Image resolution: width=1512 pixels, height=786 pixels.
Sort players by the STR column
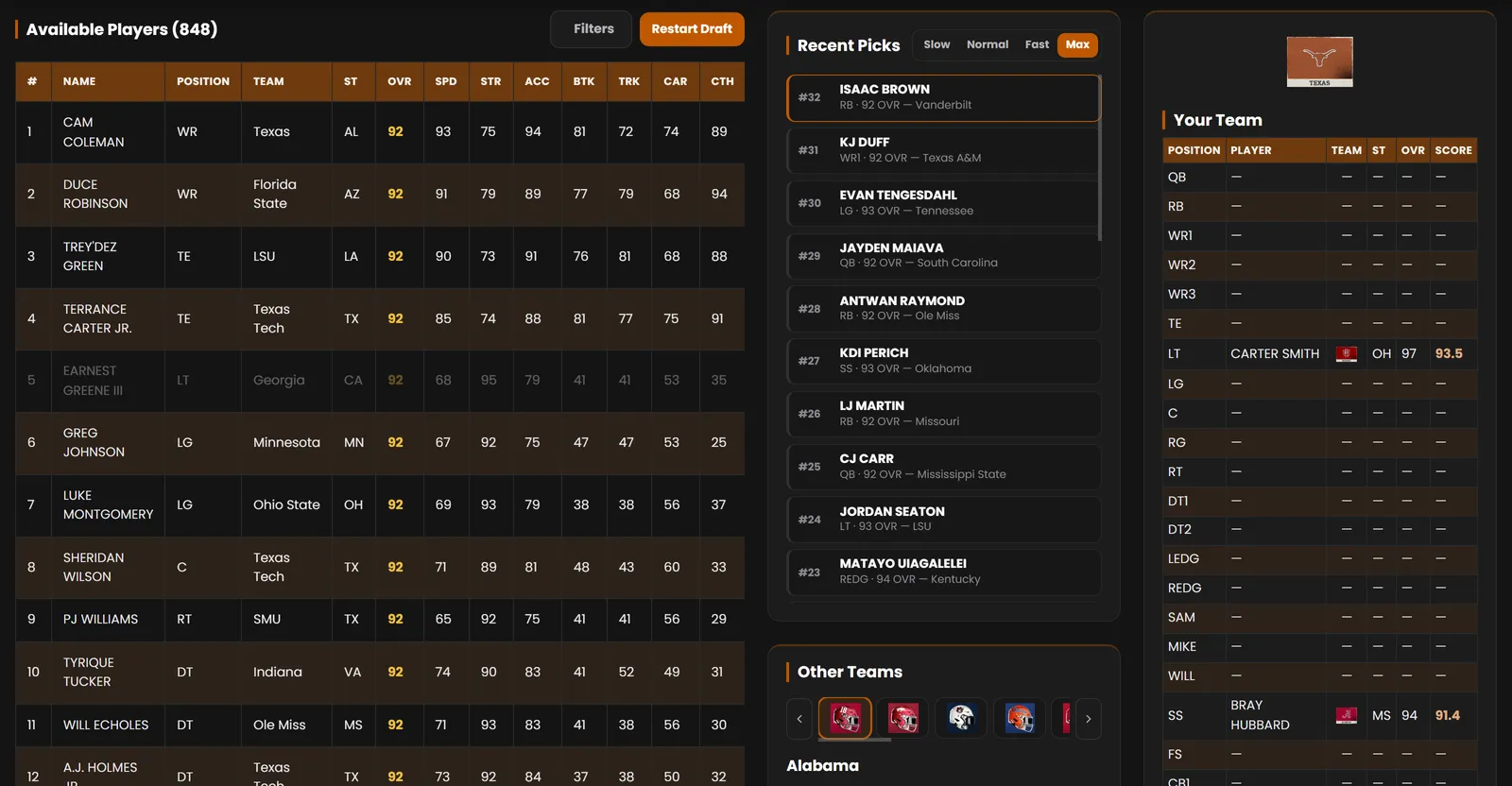pos(490,81)
